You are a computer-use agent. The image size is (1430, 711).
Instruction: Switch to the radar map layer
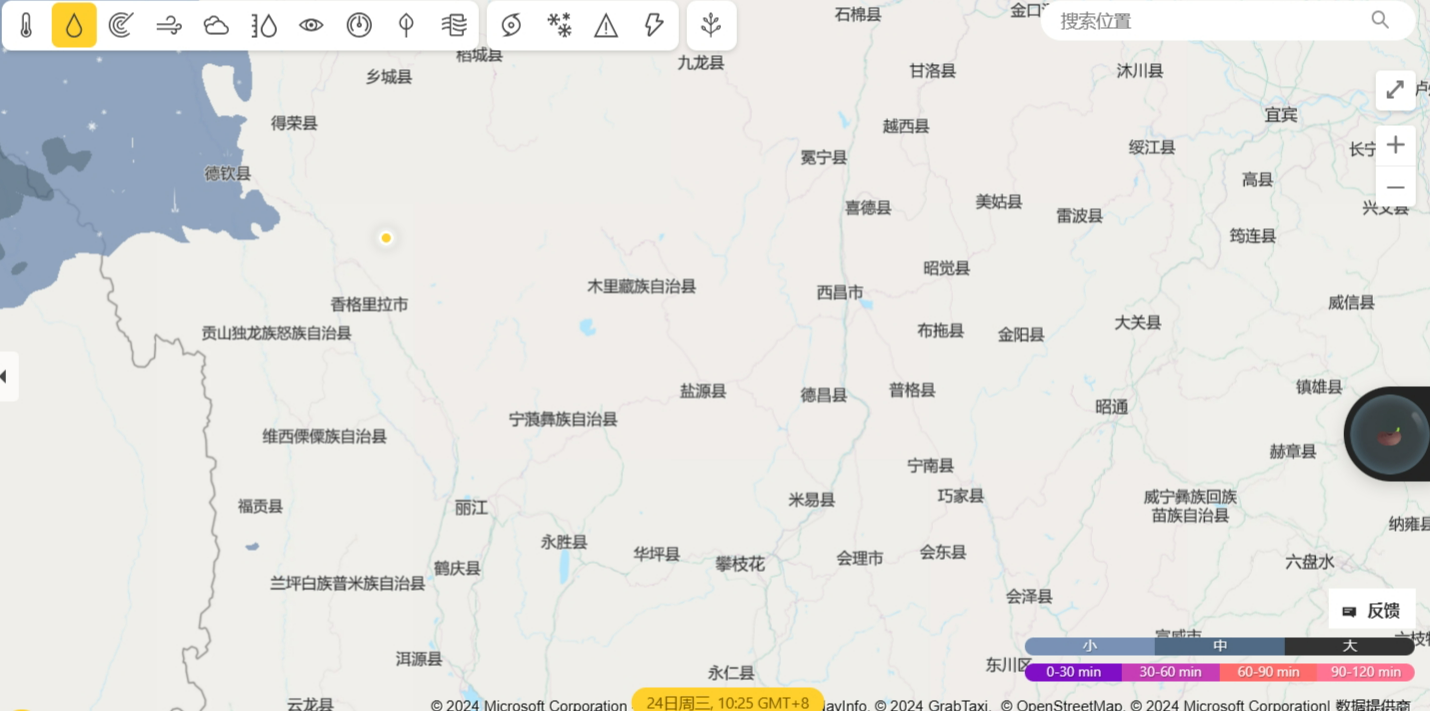coord(121,25)
